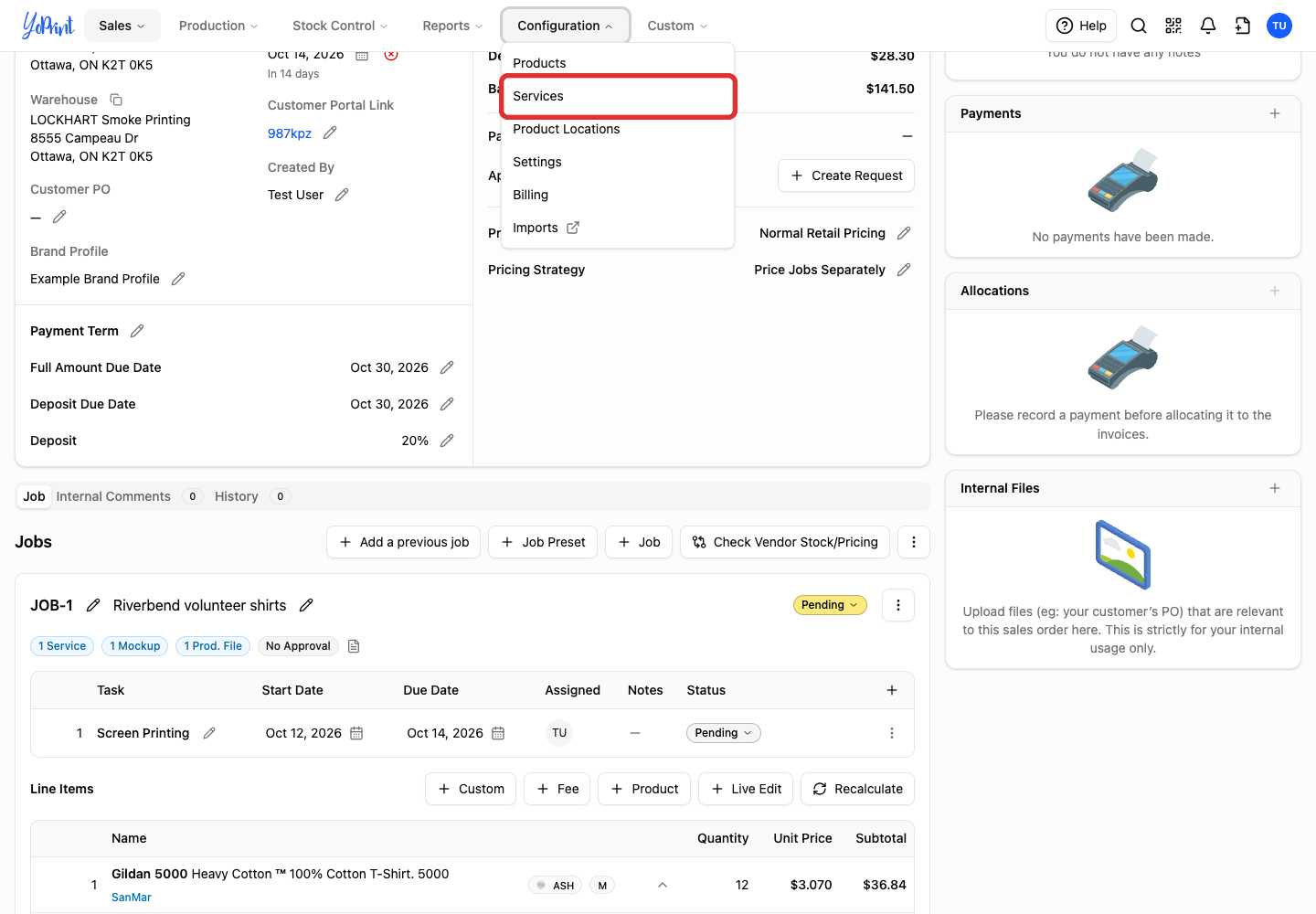Add an internal file plus icon

point(1275,488)
